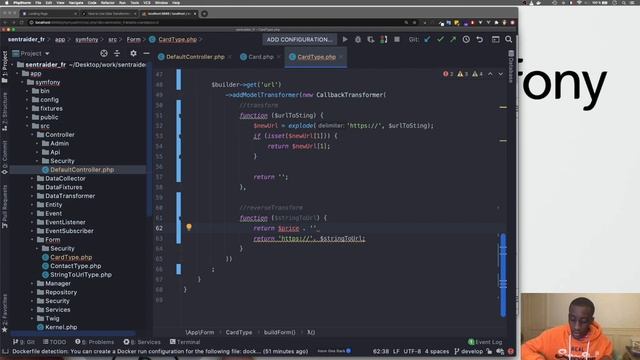
Task: Go to next highlighted error arrow
Action: tap(501, 74)
